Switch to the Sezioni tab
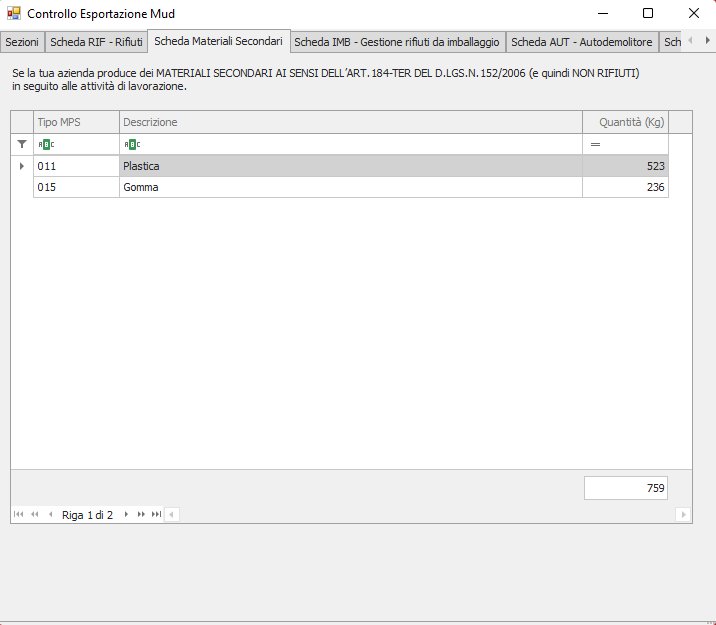 pyautogui.click(x=23, y=42)
